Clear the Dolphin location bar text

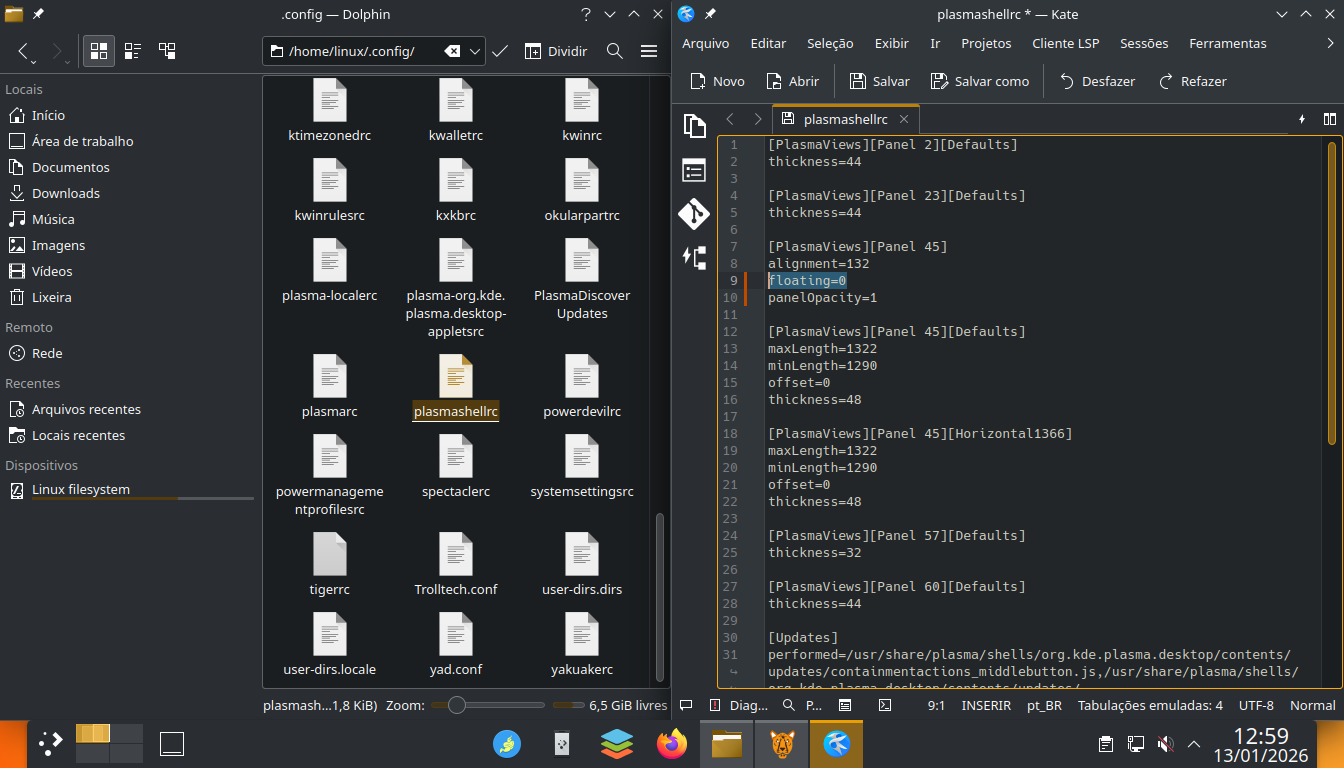click(452, 51)
